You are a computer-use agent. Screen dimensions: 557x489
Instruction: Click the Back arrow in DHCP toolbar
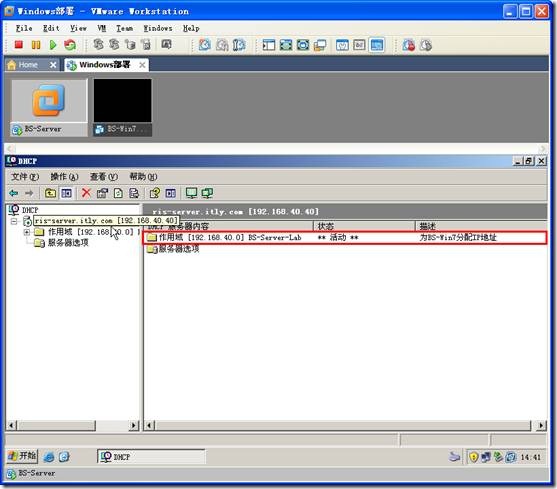[13, 193]
